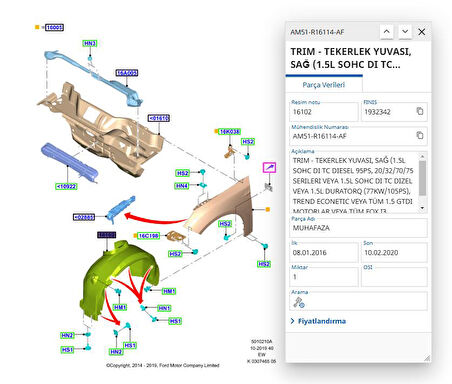Click the 16005 callout at top left
452x384 pixels.
54,27
